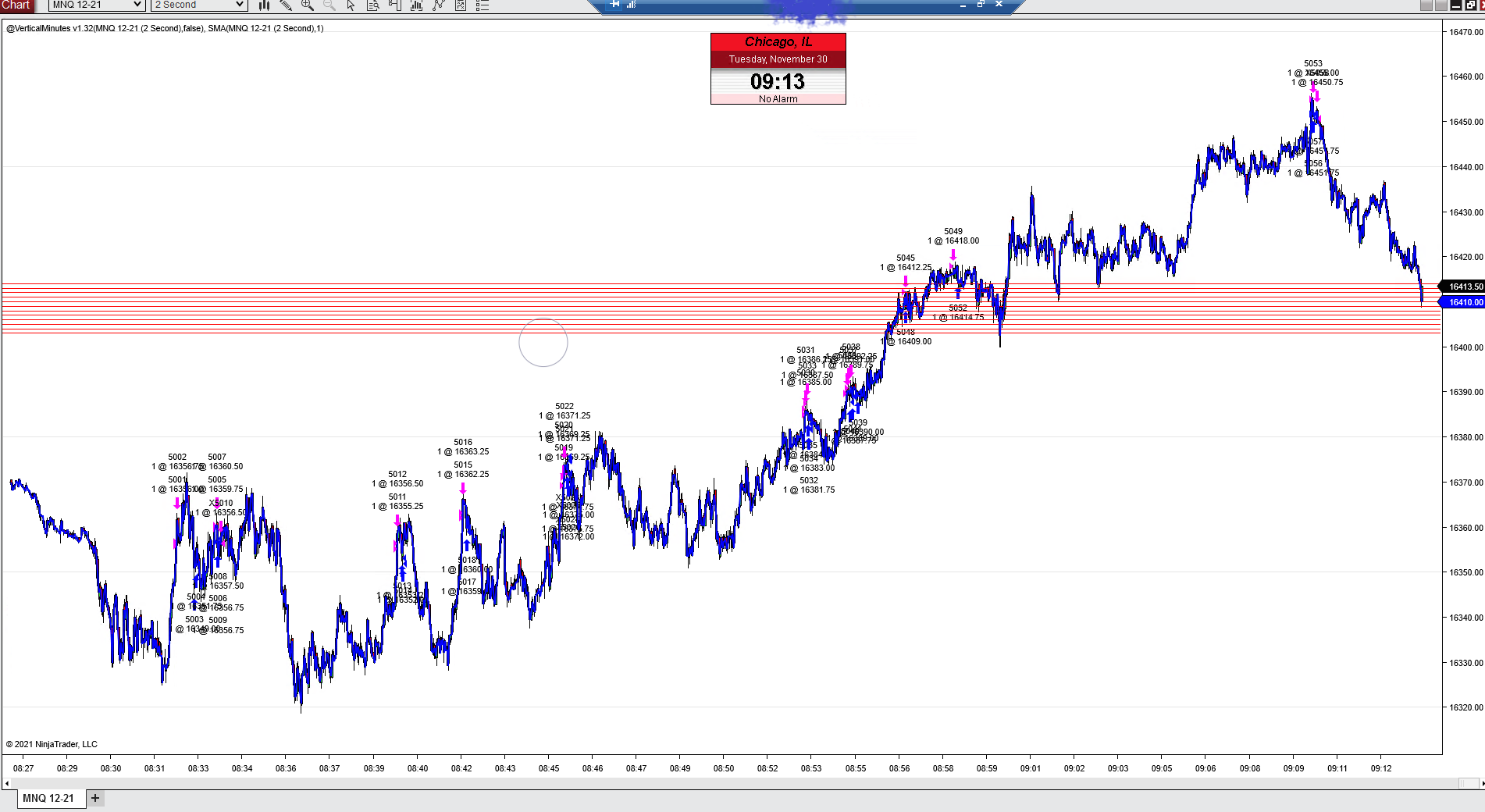This screenshot has width=1485, height=812.
Task: Open the indicators line icon
Action: click(x=439, y=5)
